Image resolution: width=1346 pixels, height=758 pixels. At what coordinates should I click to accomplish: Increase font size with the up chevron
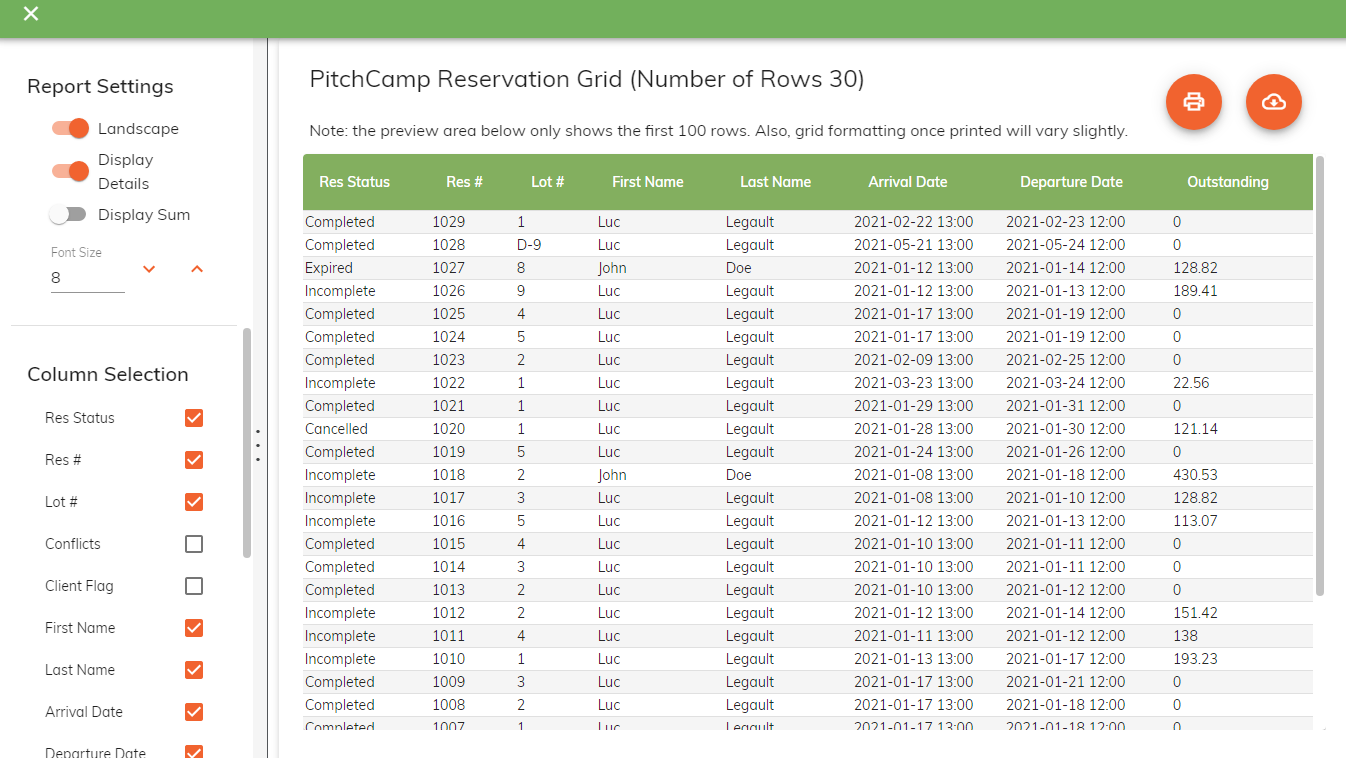coord(197,268)
